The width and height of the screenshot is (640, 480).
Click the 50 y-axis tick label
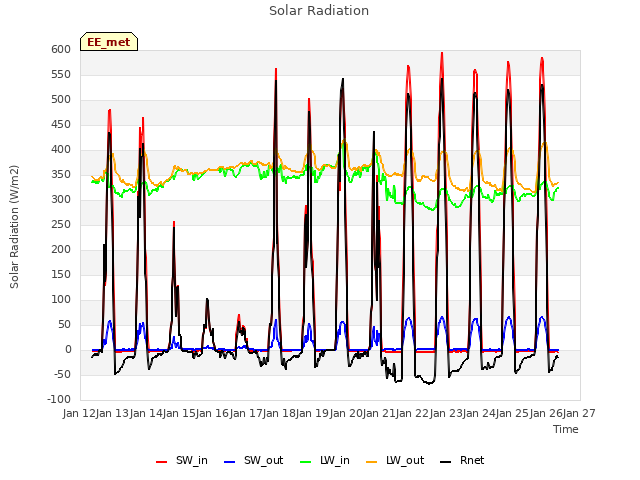click(x=64, y=324)
